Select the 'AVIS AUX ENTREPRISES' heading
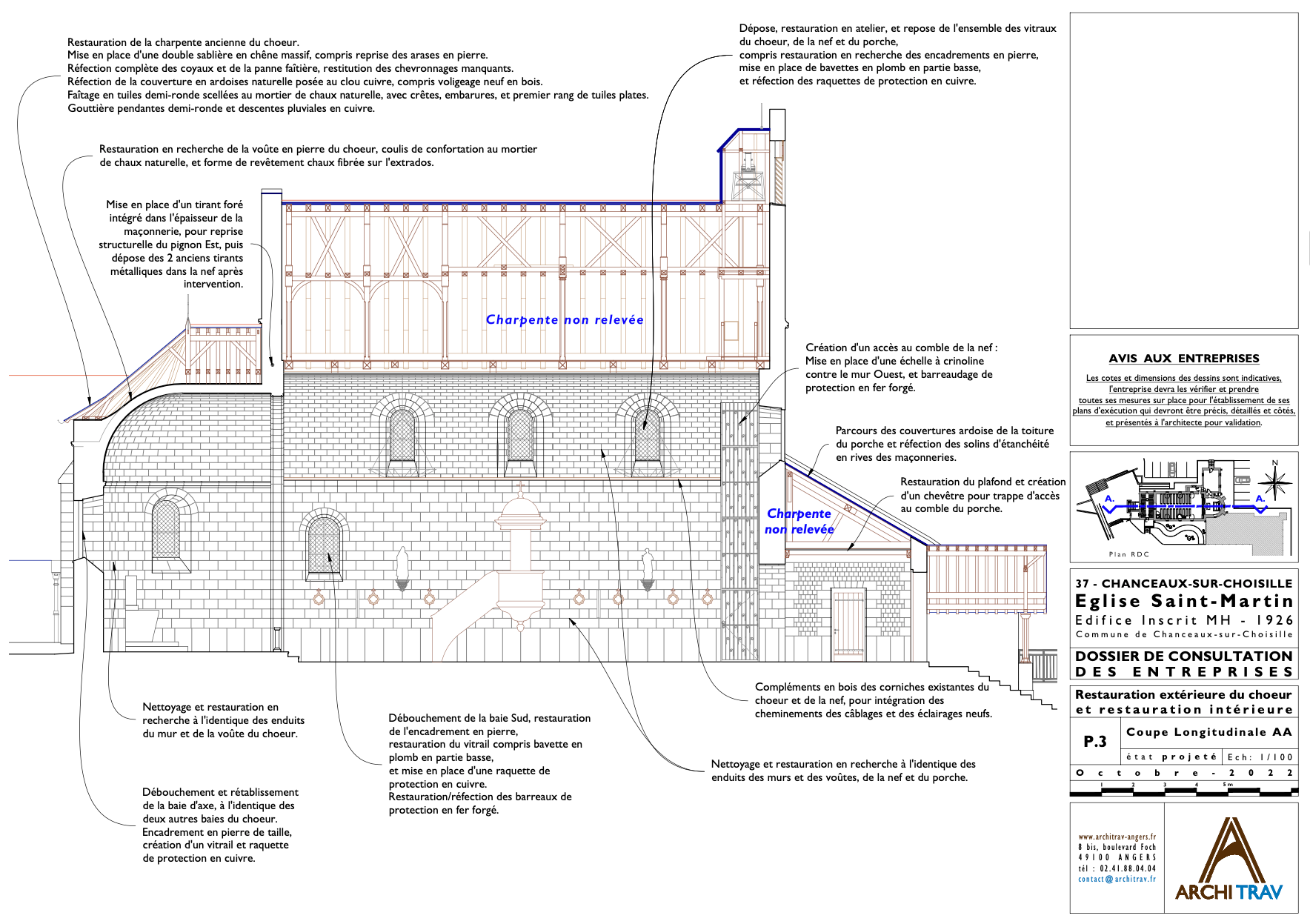 pyautogui.click(x=1184, y=359)
